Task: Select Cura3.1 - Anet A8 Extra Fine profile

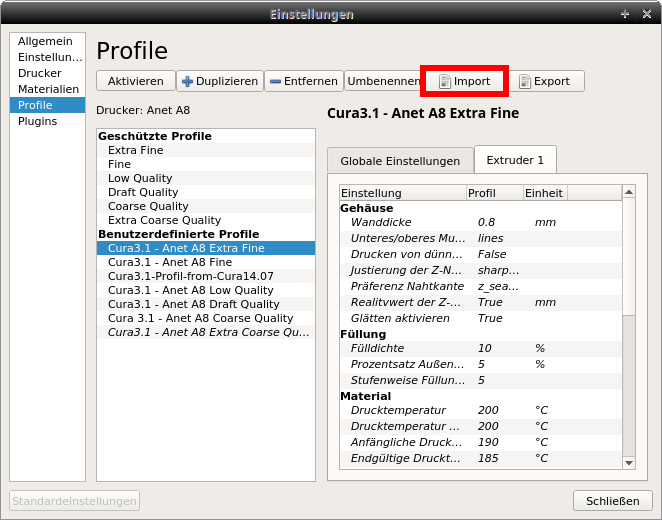Action: pyautogui.click(x=206, y=248)
